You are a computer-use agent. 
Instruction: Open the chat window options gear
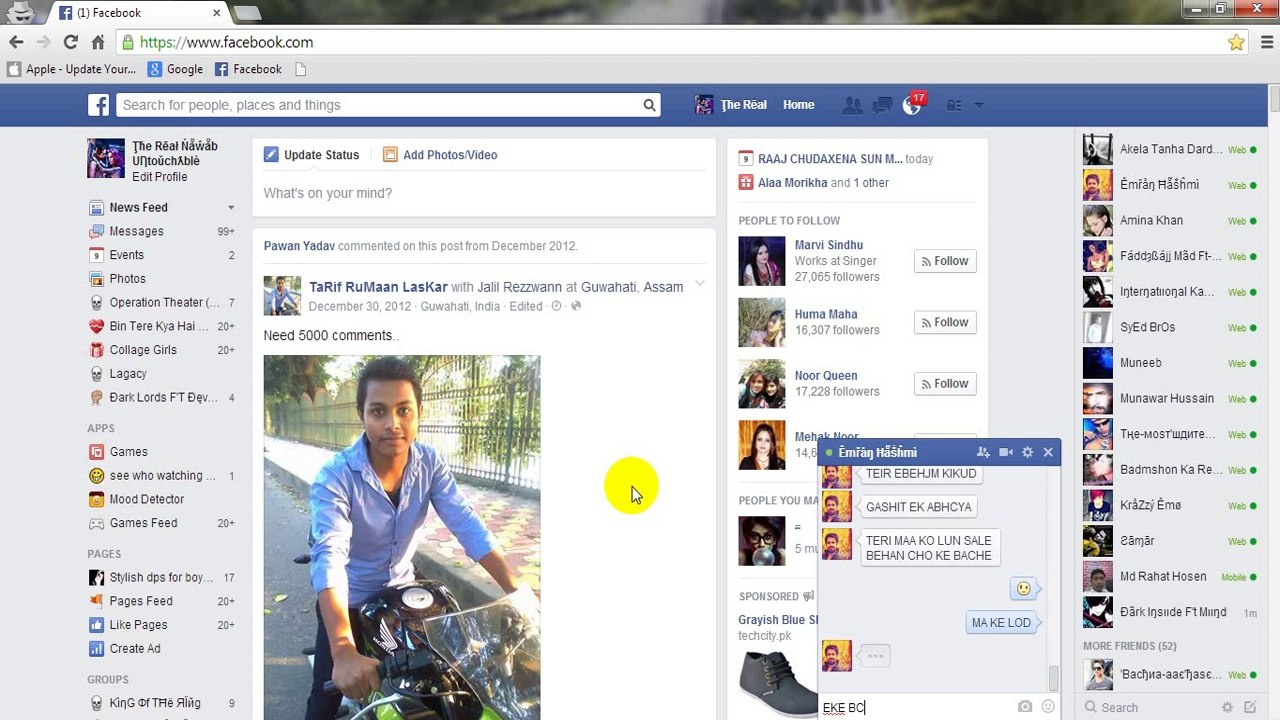(1027, 453)
